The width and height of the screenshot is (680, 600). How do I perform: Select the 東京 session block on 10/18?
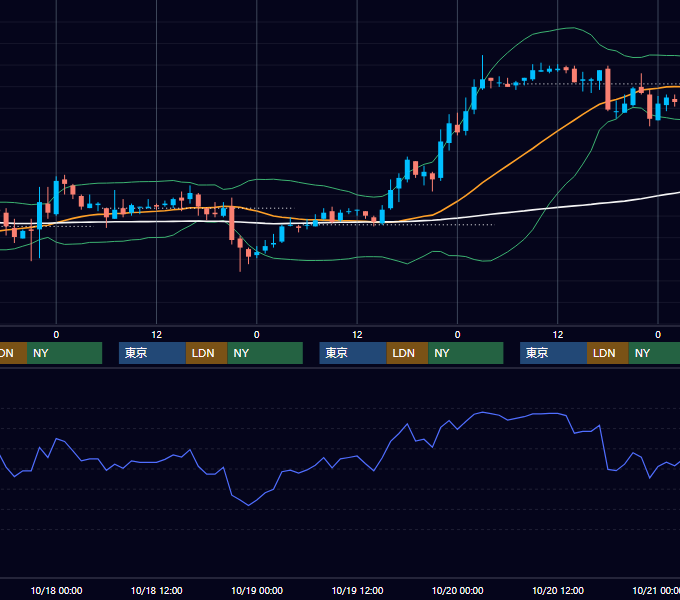[x=152, y=353]
